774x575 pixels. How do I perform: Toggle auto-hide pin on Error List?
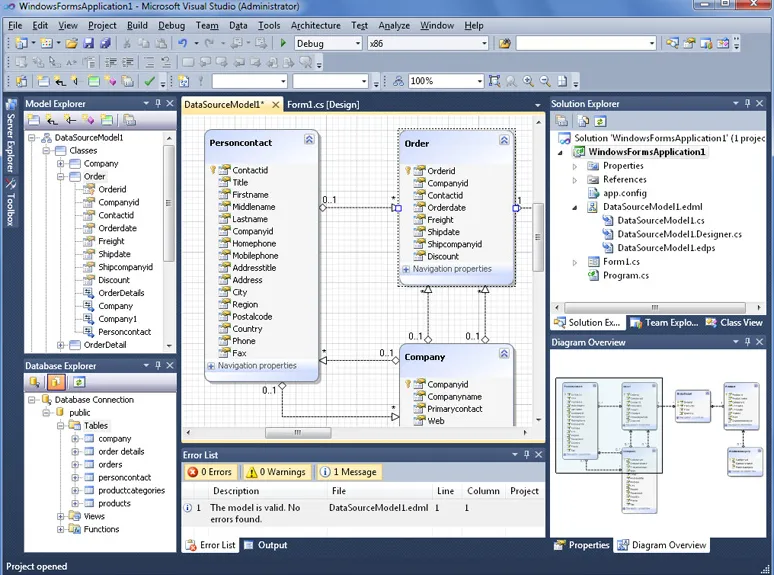click(x=527, y=454)
